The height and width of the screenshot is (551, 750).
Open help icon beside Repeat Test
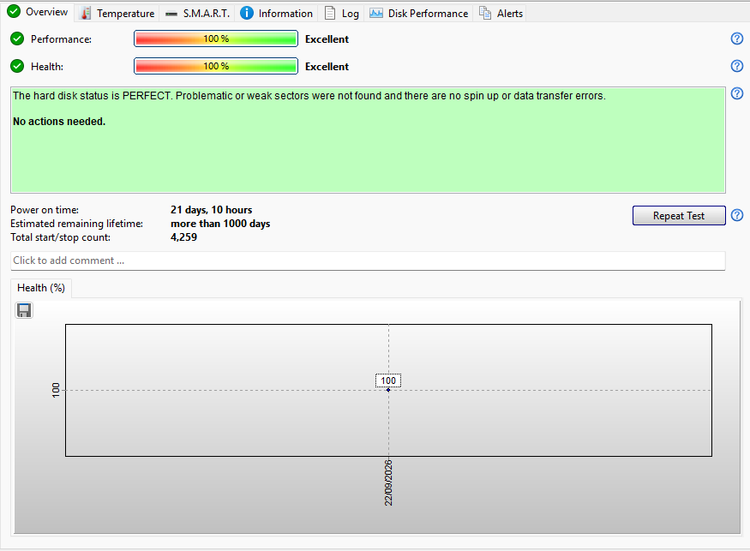point(737,216)
